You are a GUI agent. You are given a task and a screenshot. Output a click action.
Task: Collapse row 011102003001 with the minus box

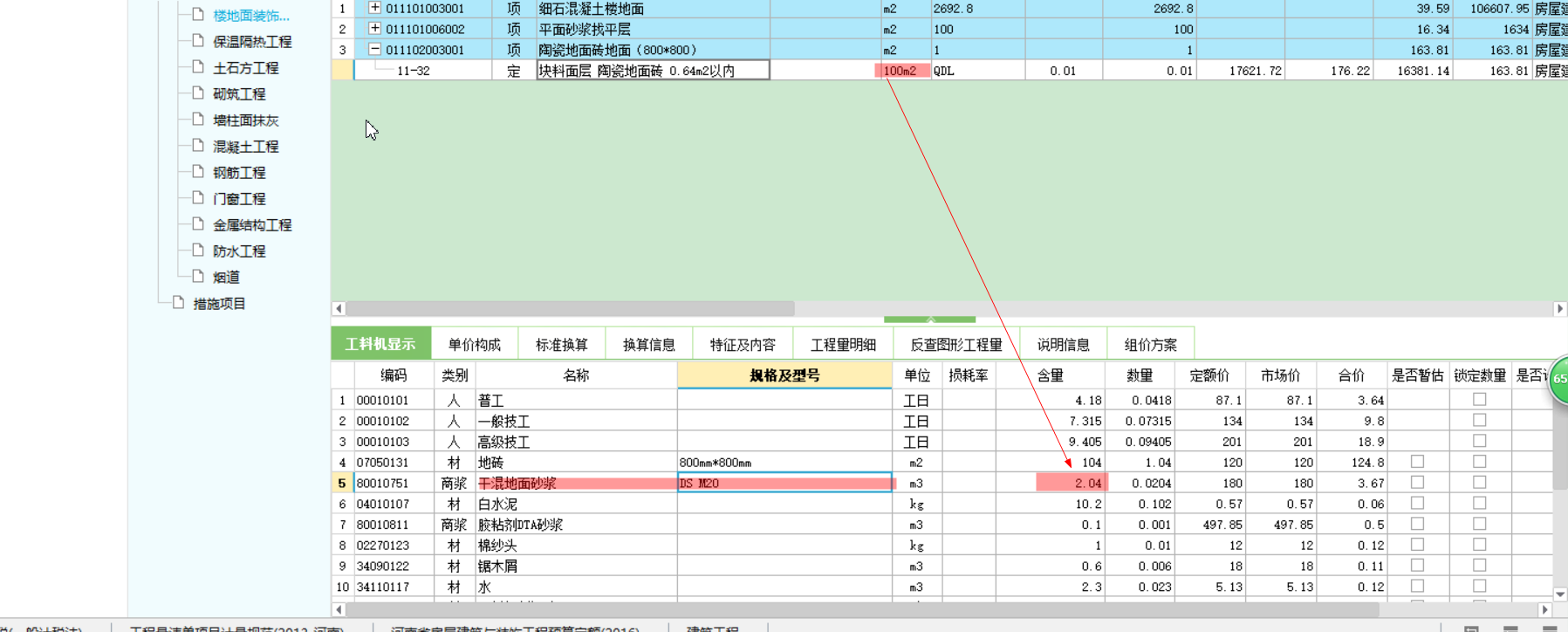374,50
